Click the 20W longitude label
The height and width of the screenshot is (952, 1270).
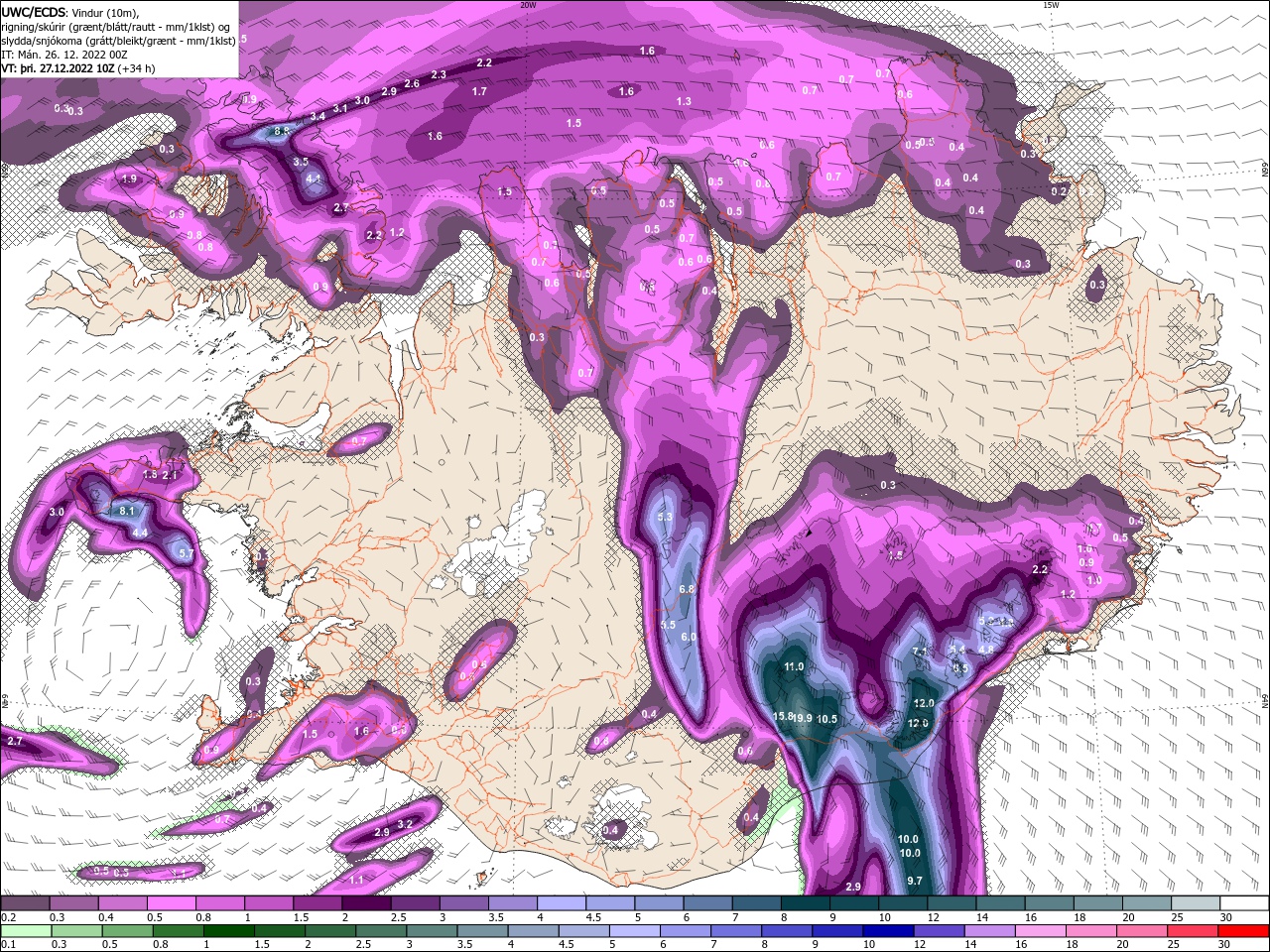tap(528, 5)
